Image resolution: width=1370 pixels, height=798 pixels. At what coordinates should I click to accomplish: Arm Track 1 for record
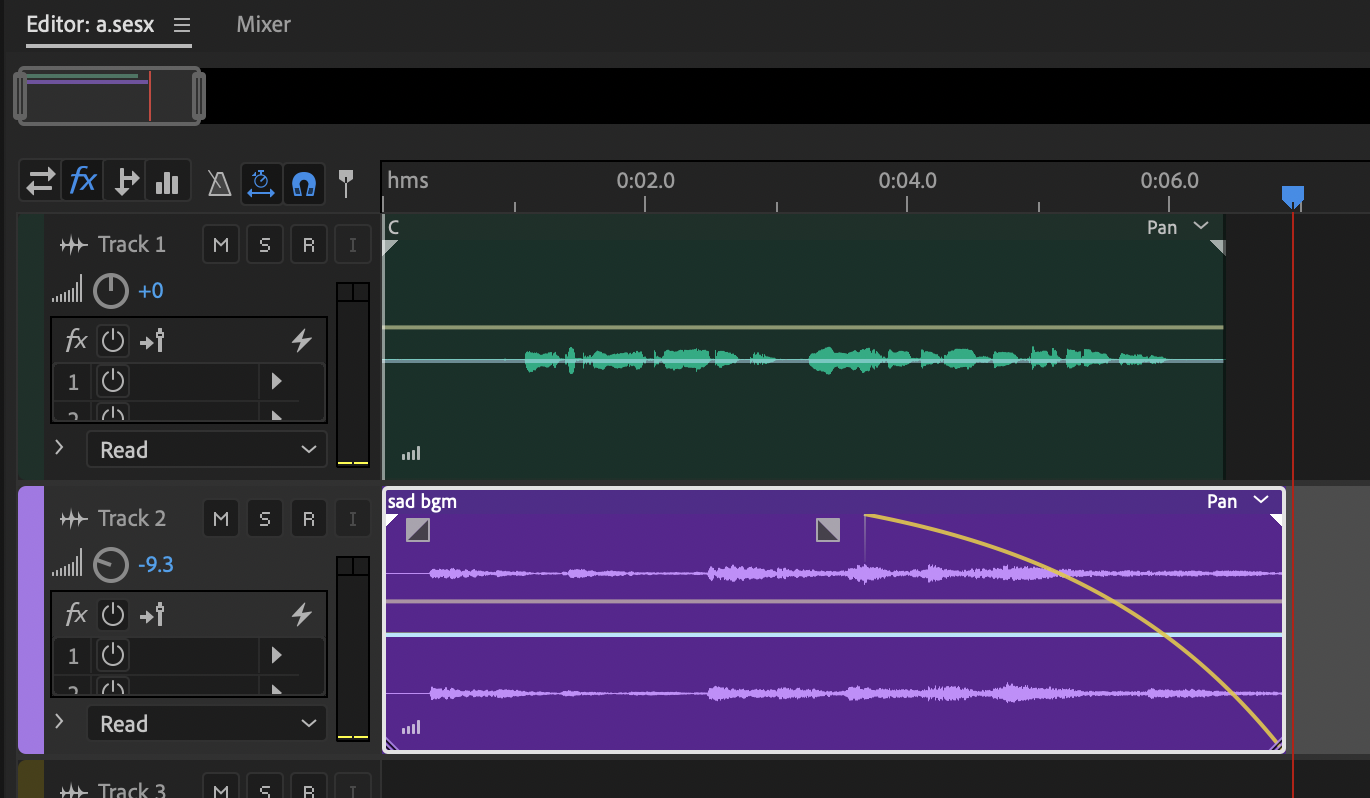309,245
